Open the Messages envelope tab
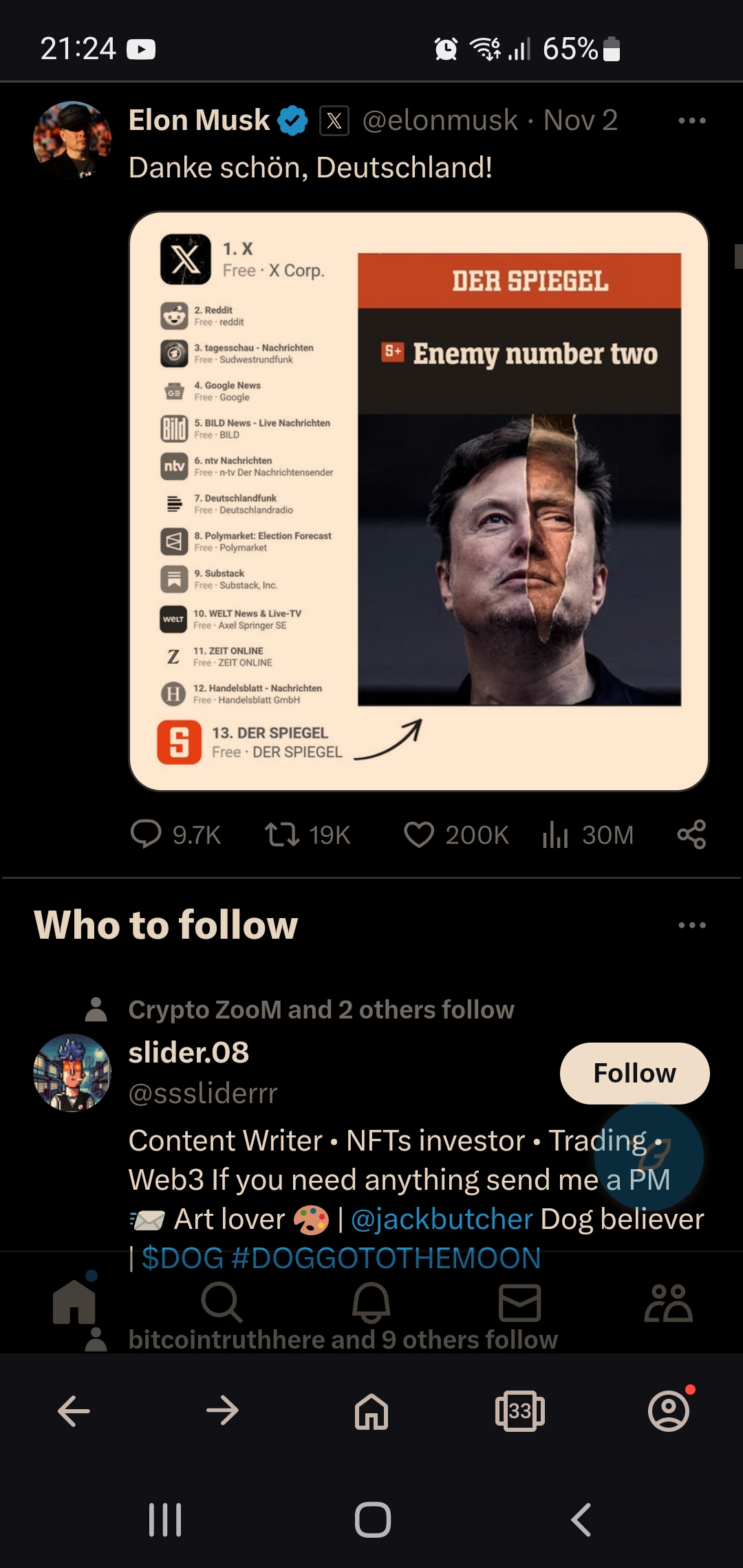Viewport: 743px width, 1568px height. click(519, 1302)
